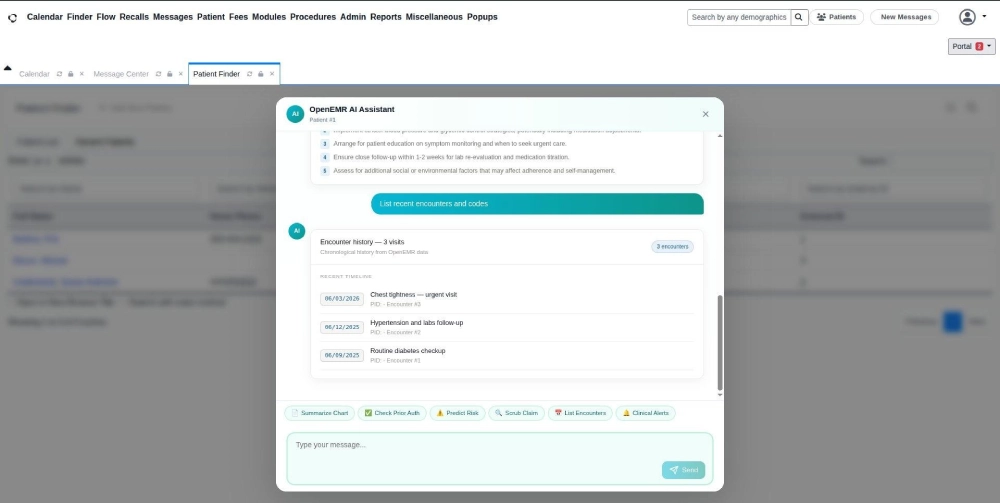
Task: Refresh the Patient Finder tab
Action: tap(249, 74)
